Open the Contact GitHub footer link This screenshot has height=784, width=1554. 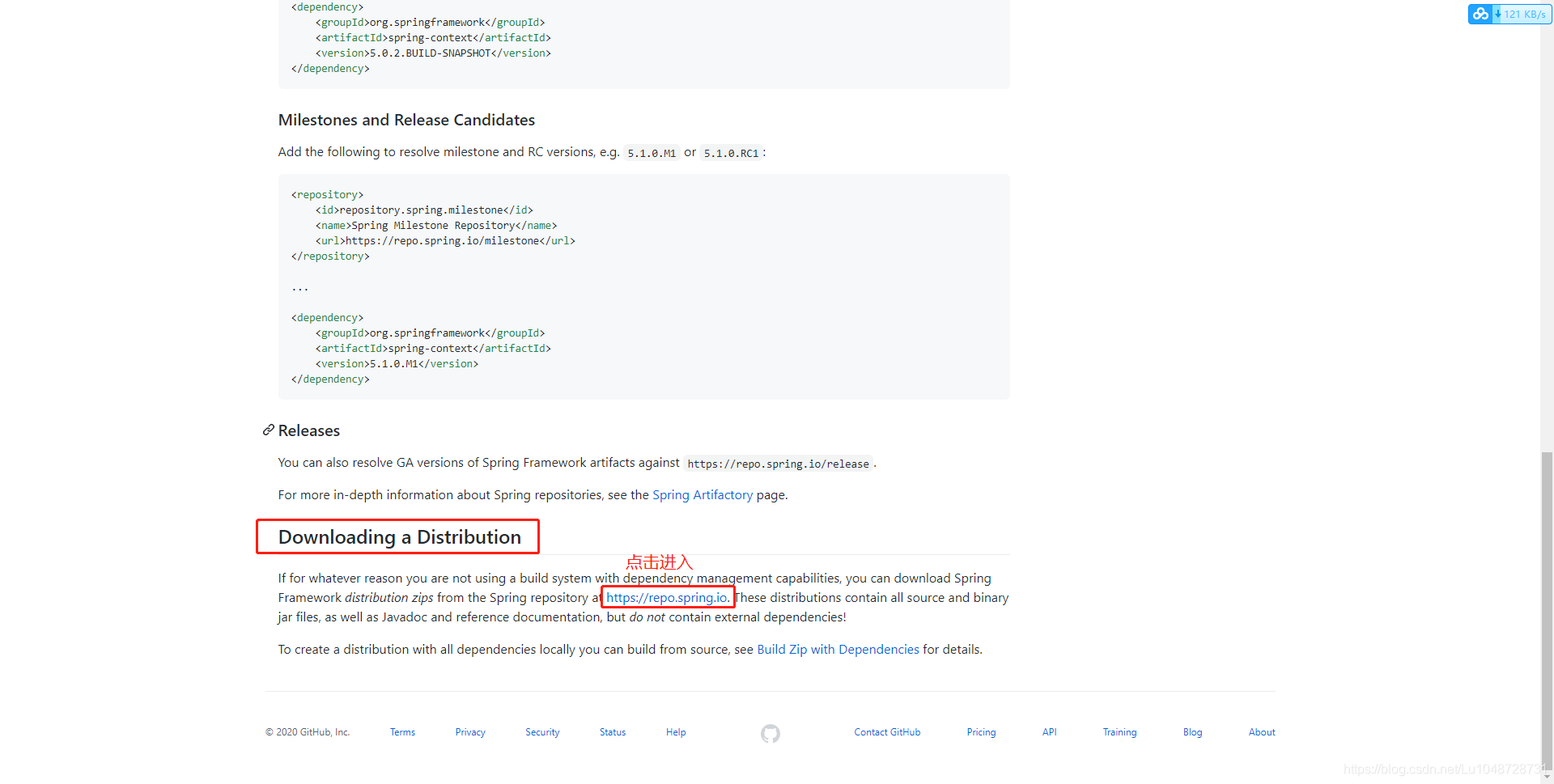click(887, 732)
